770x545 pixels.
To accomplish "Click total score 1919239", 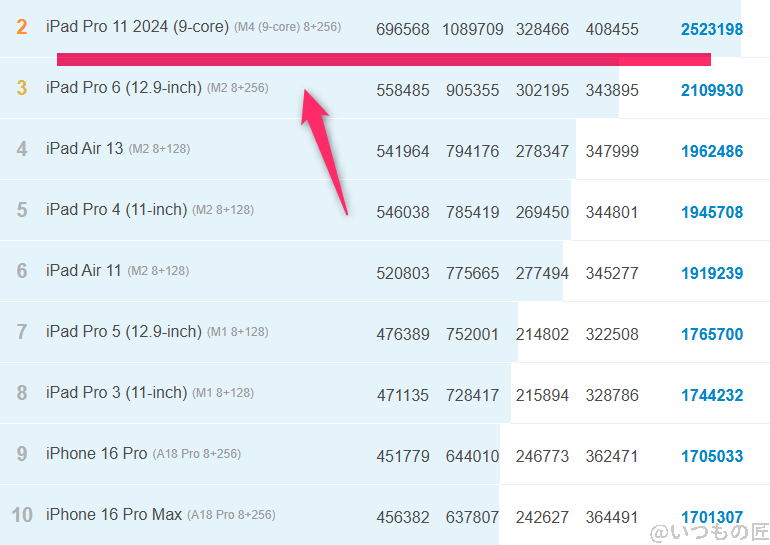I will pyautogui.click(x=712, y=273).
